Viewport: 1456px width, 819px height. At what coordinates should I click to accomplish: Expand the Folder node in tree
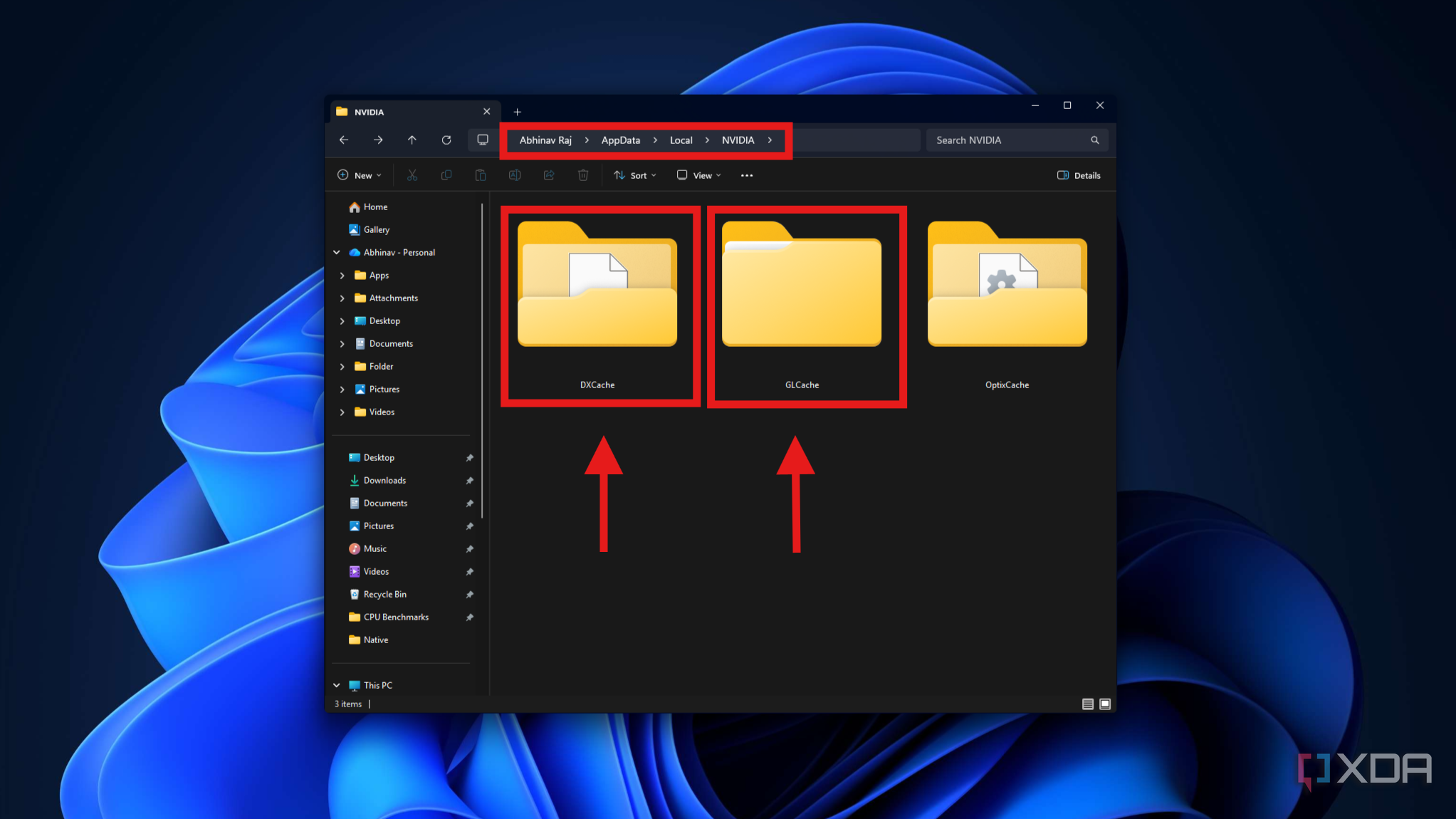[x=342, y=367]
